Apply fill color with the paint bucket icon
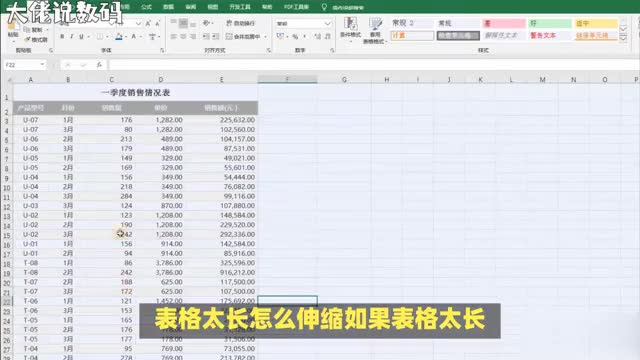This screenshot has height=360, width=640. (x=119, y=37)
